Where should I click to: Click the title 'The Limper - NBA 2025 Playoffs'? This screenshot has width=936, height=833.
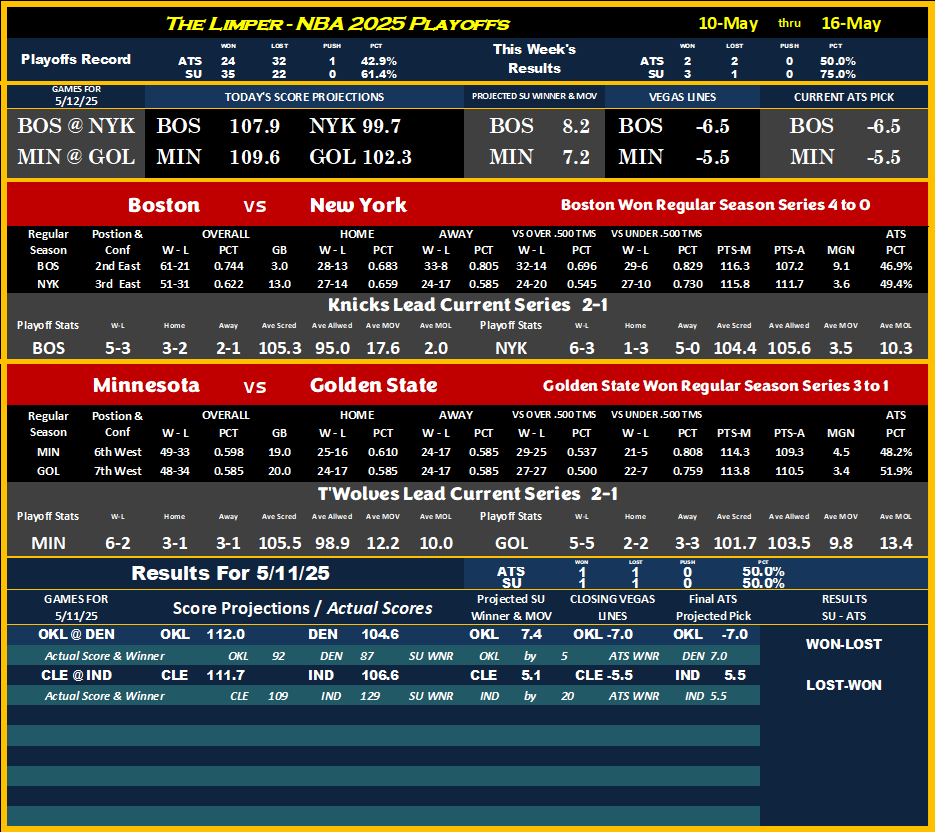point(337,24)
